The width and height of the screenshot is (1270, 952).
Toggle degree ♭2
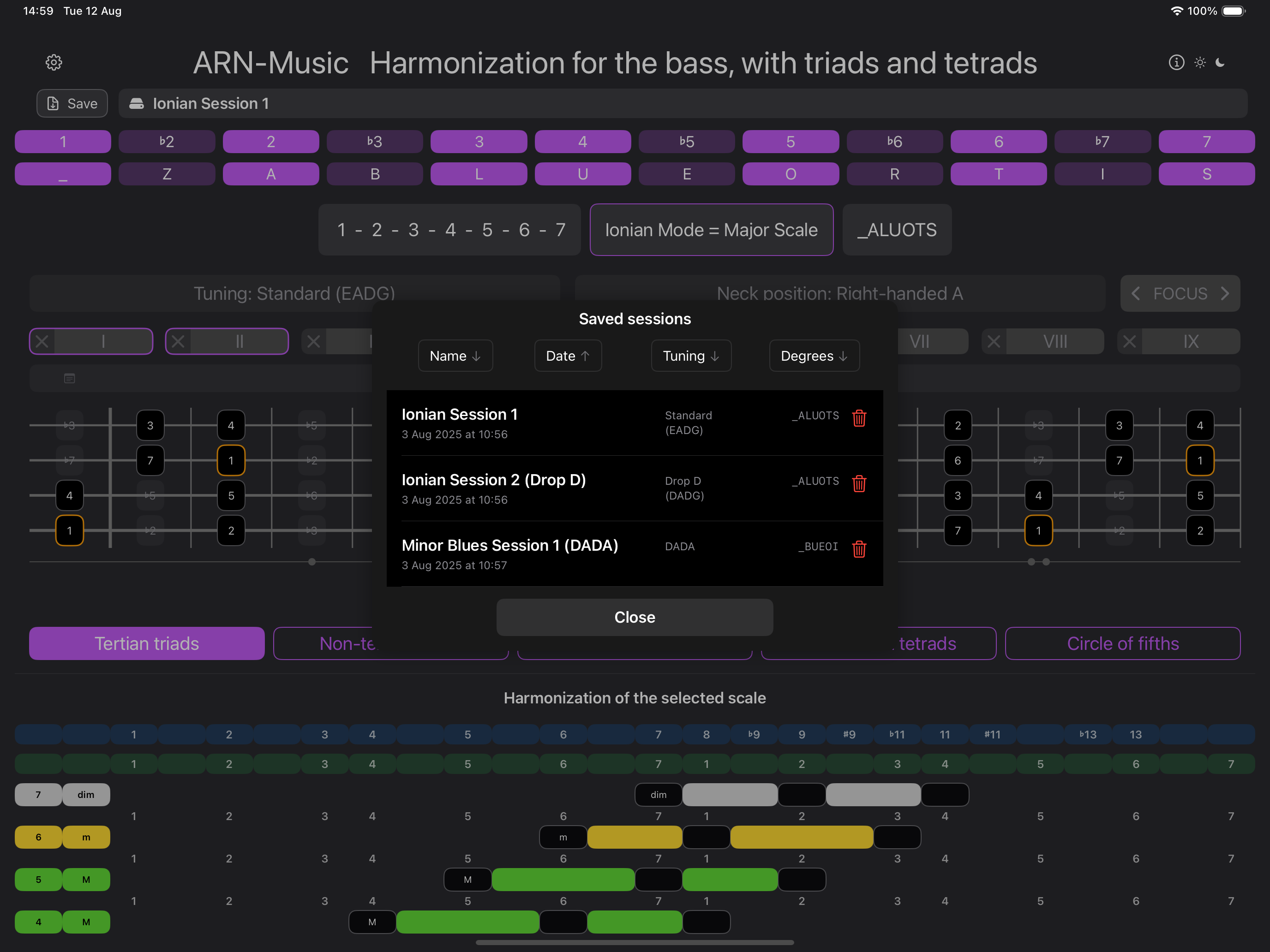tap(167, 142)
